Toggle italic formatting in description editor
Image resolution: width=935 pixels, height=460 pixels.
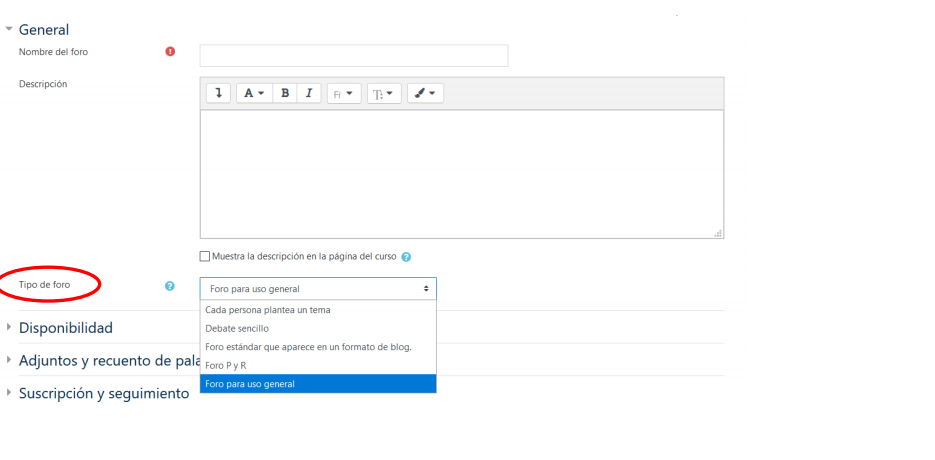pos(309,93)
